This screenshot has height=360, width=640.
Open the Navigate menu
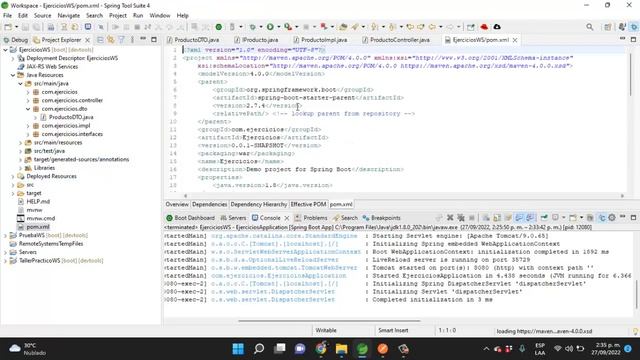(x=69, y=16)
